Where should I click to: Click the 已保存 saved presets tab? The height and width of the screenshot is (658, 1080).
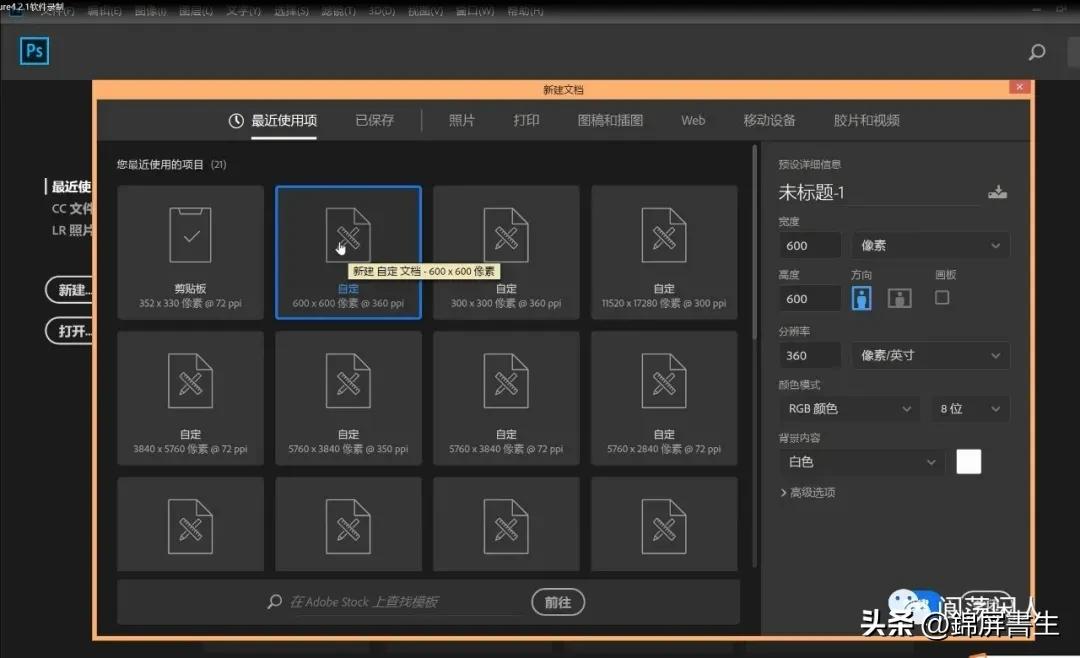point(375,120)
